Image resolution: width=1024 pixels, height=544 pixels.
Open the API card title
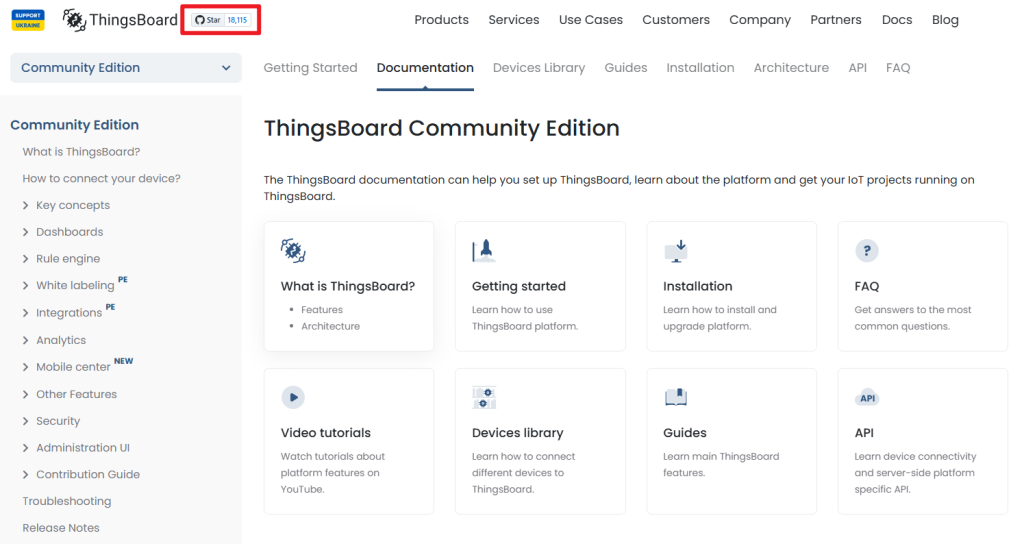point(864,433)
